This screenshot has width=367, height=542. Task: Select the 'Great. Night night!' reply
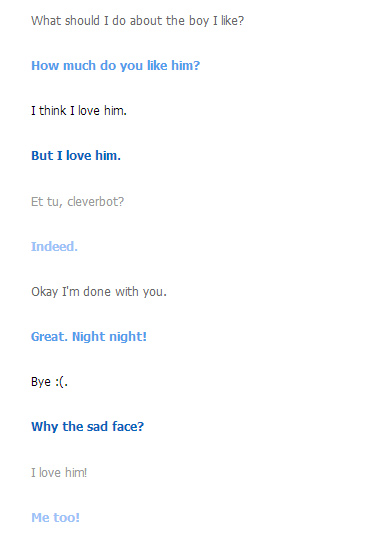(x=89, y=337)
